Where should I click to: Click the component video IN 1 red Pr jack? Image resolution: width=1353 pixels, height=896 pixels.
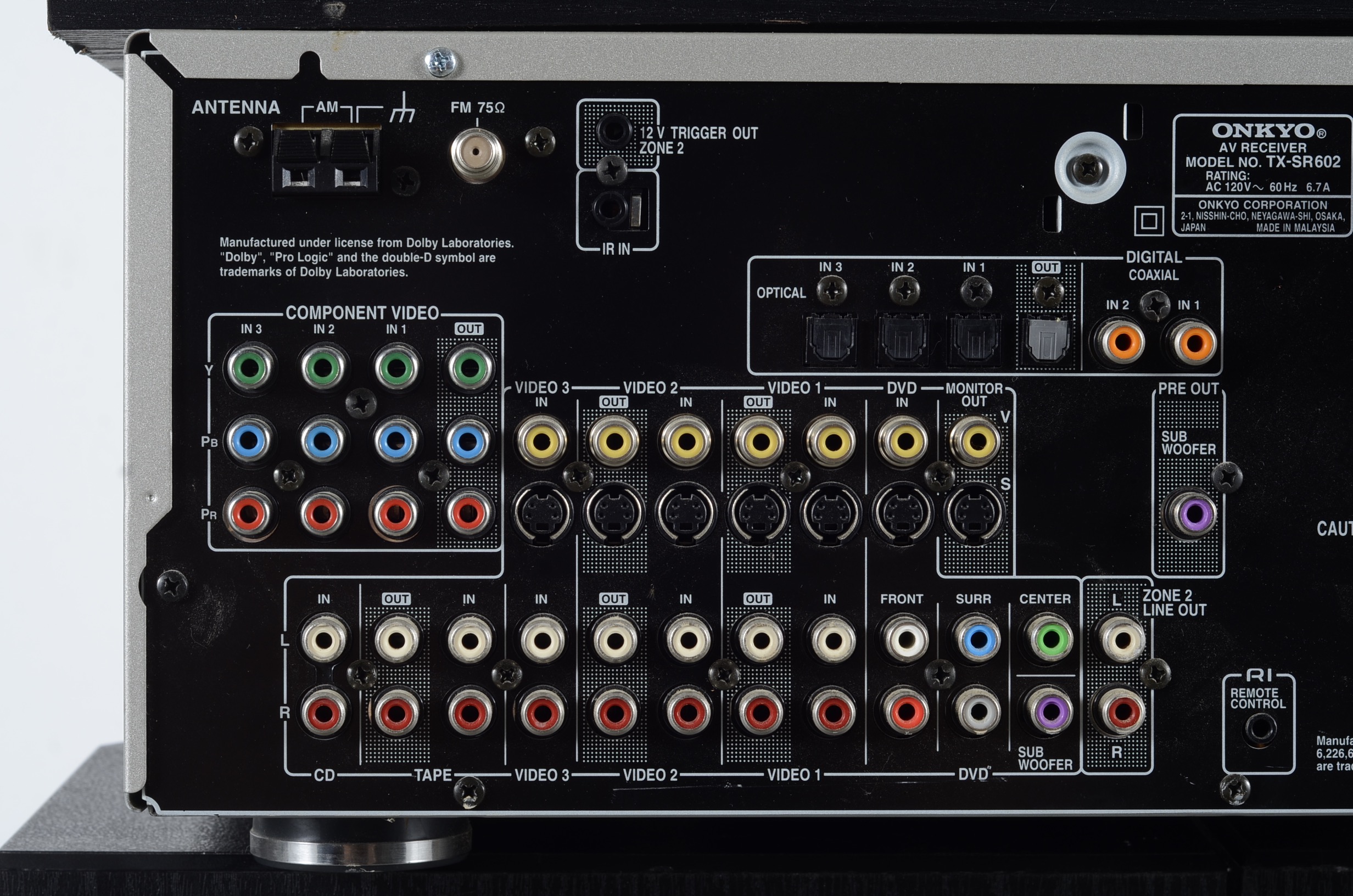click(x=395, y=513)
